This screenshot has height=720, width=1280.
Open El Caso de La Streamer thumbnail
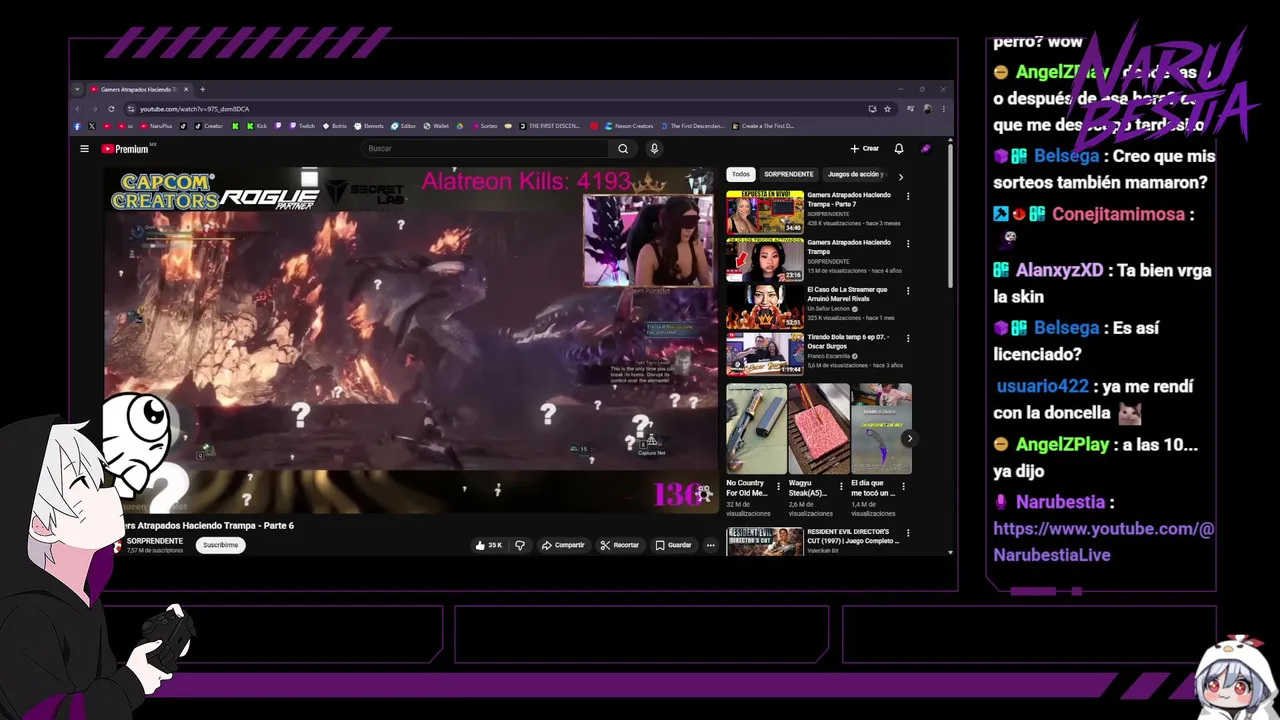(x=765, y=307)
